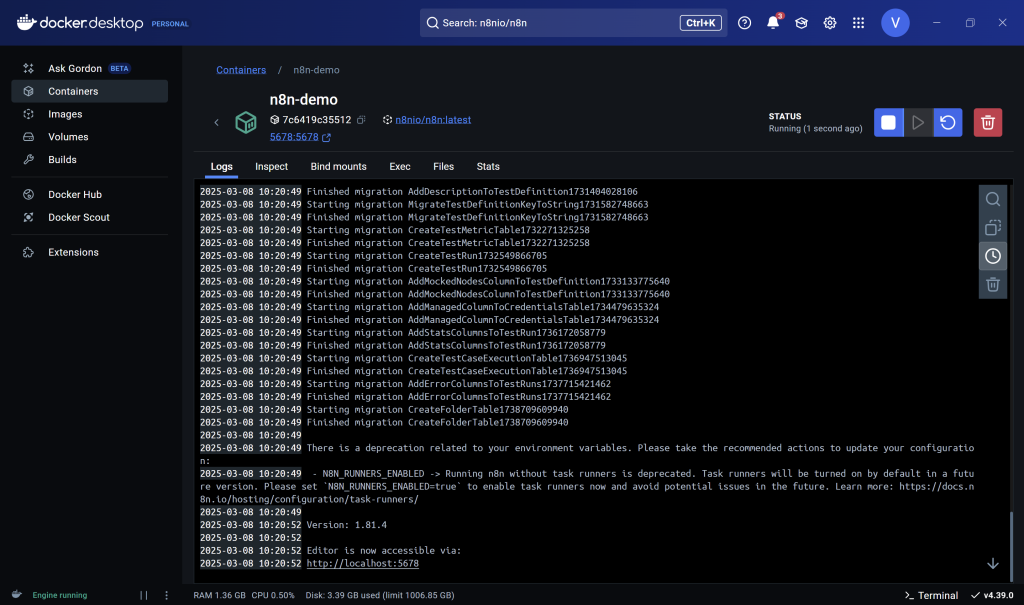Click 'Editor is now accessible via:' log line

(384, 550)
